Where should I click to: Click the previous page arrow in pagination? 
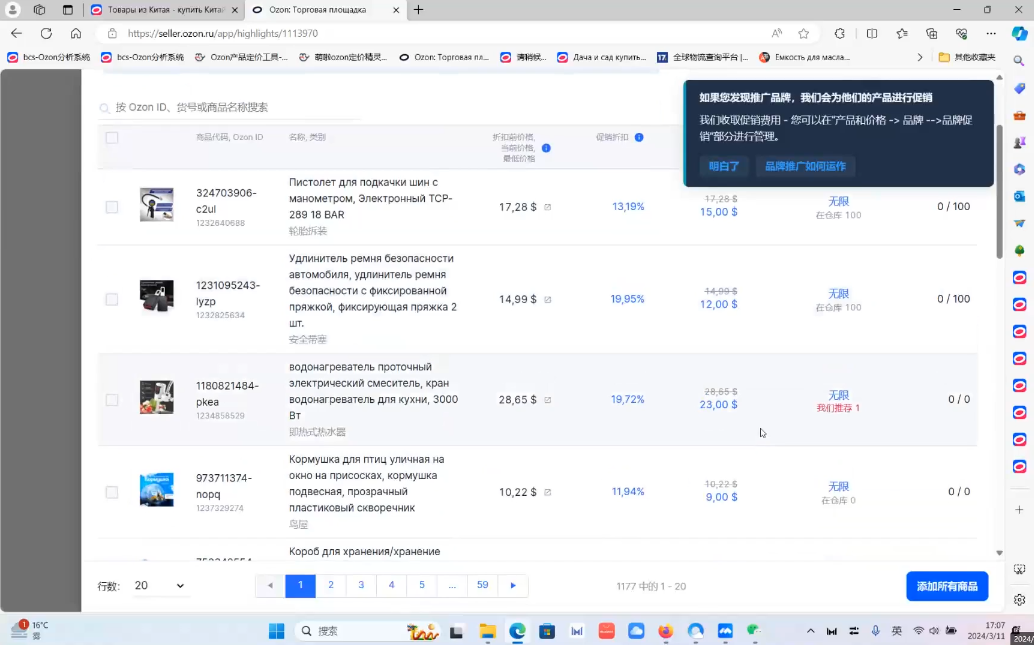pyautogui.click(x=270, y=585)
